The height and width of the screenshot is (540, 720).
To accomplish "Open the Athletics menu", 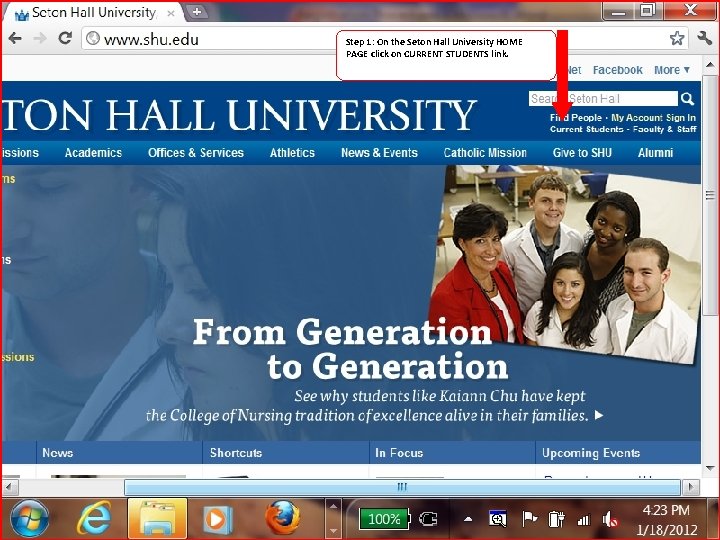I will (x=292, y=153).
